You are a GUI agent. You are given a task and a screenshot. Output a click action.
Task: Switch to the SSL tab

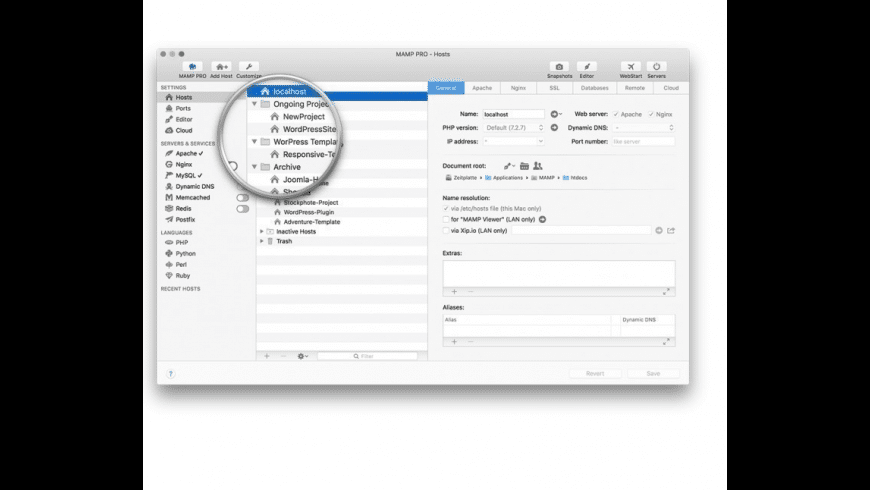click(x=554, y=88)
